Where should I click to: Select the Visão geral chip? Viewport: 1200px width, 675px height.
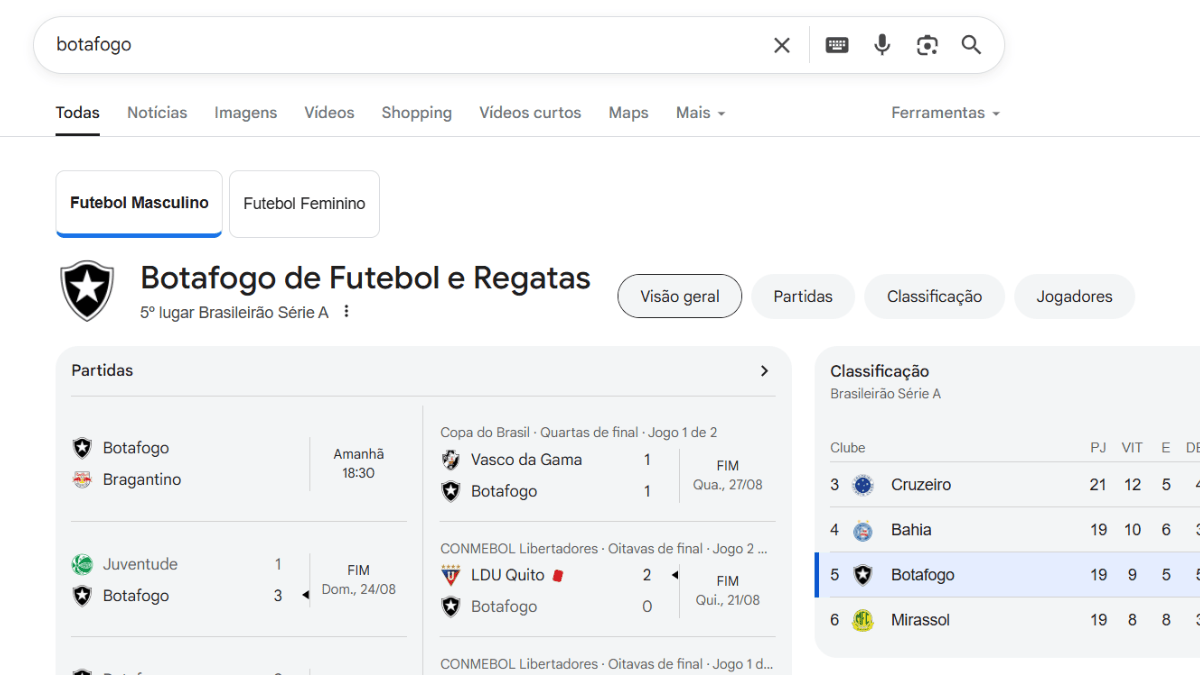(x=680, y=297)
